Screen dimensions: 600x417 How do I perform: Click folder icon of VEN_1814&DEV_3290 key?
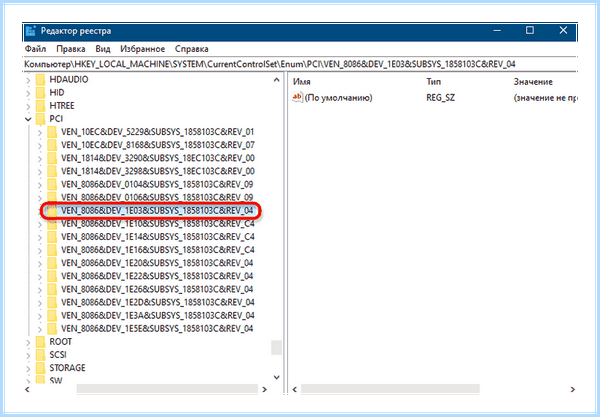pos(52,158)
